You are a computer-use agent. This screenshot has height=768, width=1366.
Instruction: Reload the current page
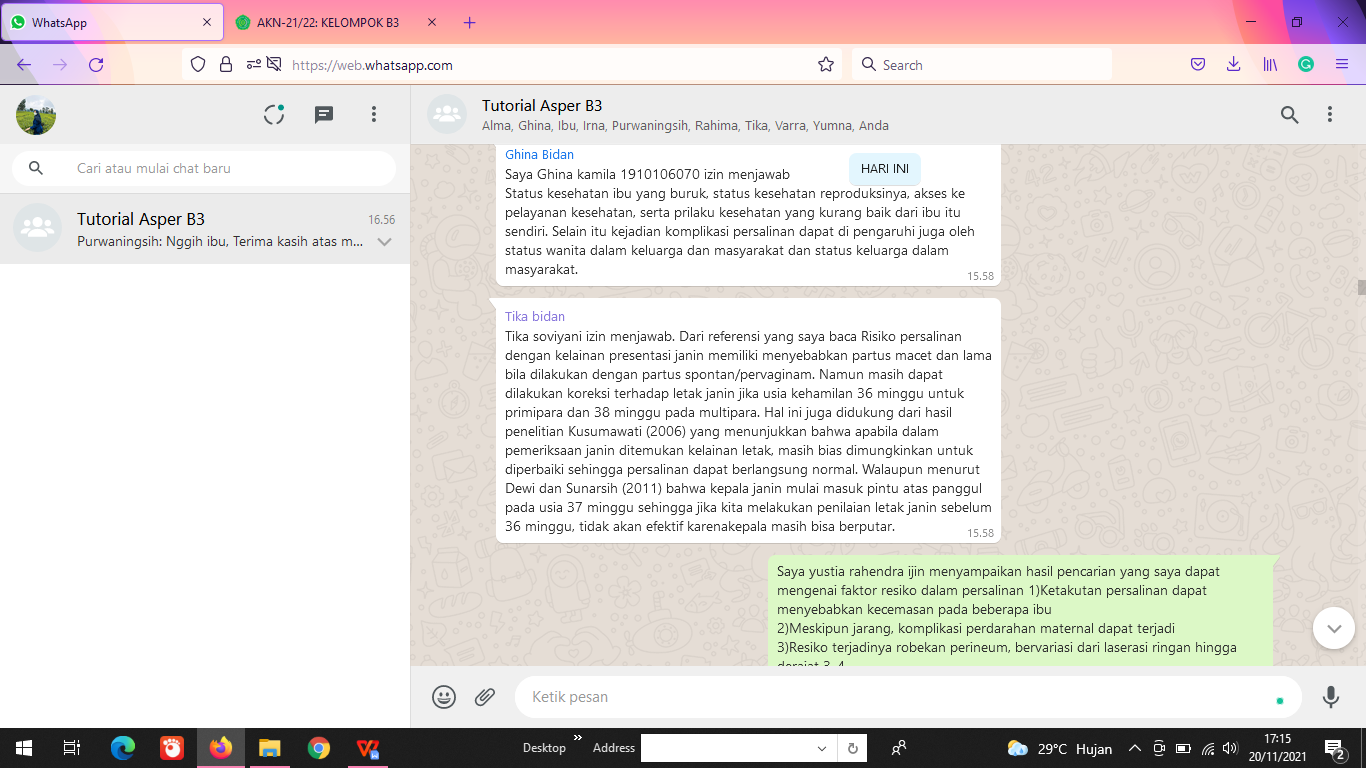[96, 65]
